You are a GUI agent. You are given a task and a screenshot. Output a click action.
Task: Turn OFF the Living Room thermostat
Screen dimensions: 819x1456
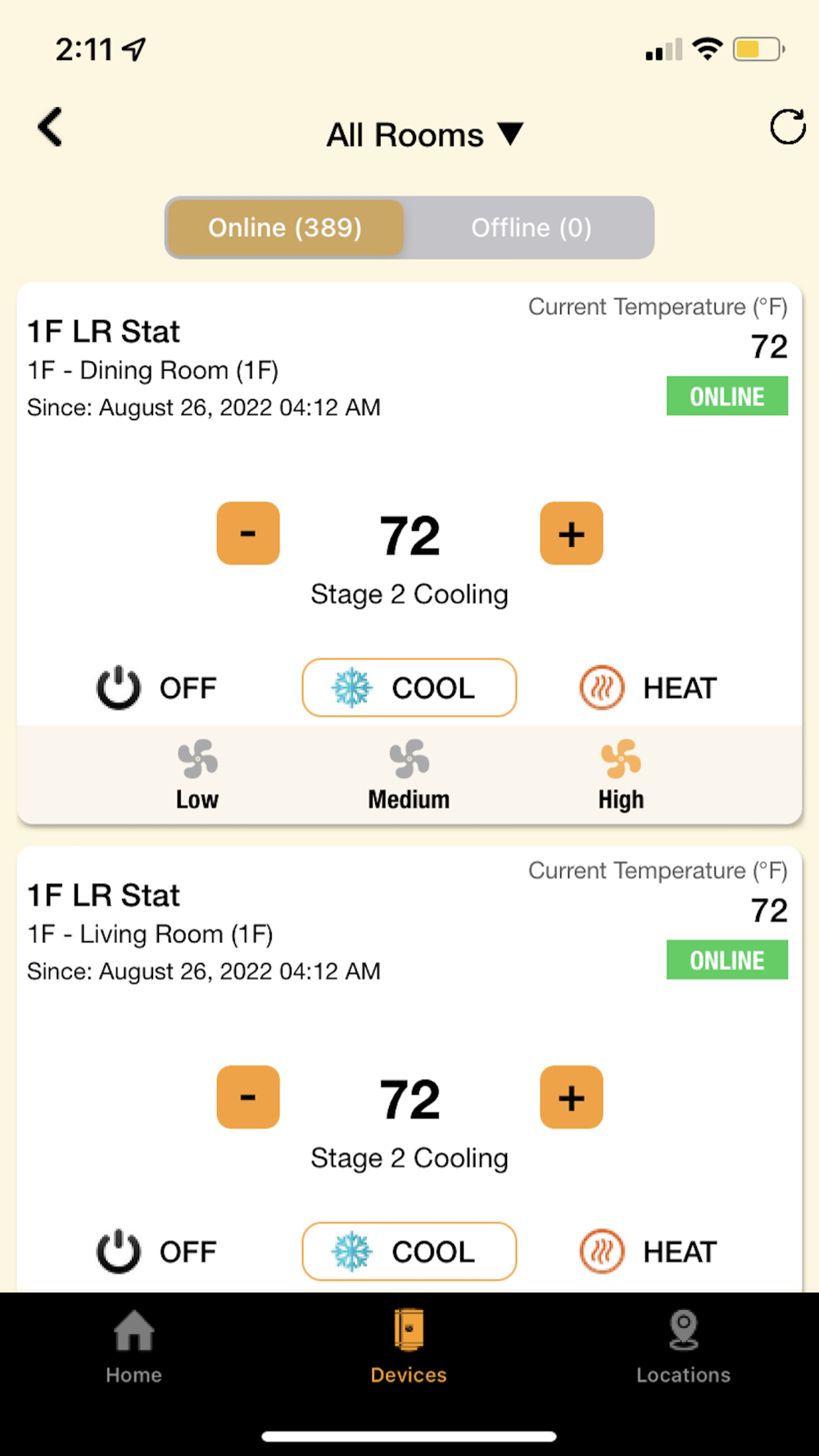pyautogui.click(x=156, y=1251)
